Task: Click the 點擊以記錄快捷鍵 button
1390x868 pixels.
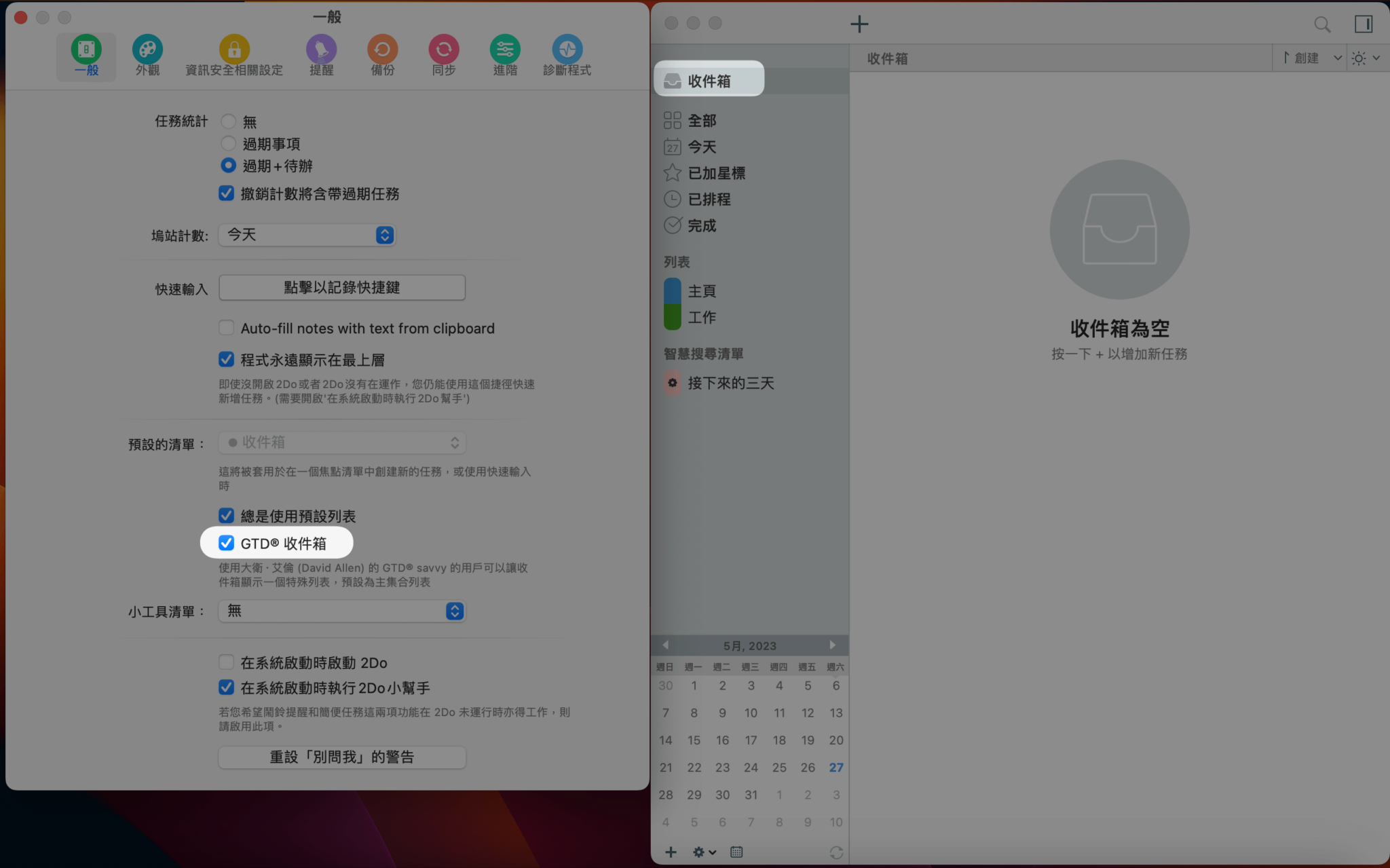Action: (341, 287)
